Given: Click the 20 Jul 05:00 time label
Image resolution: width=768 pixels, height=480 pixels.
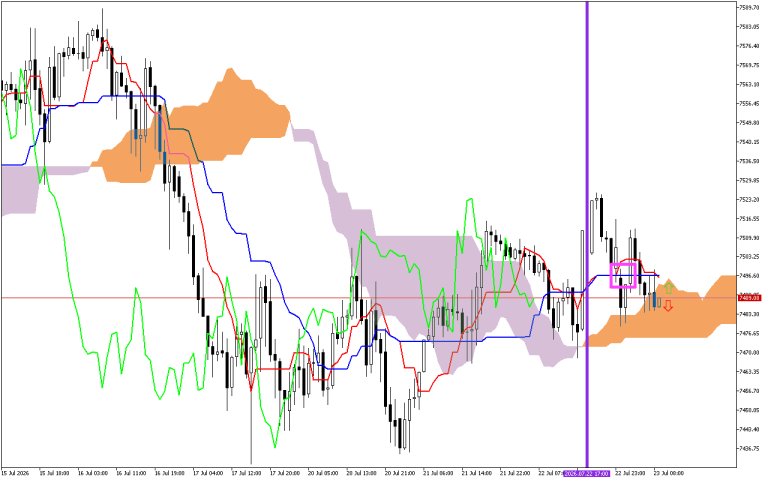Looking at the screenshot, I should 323,474.
